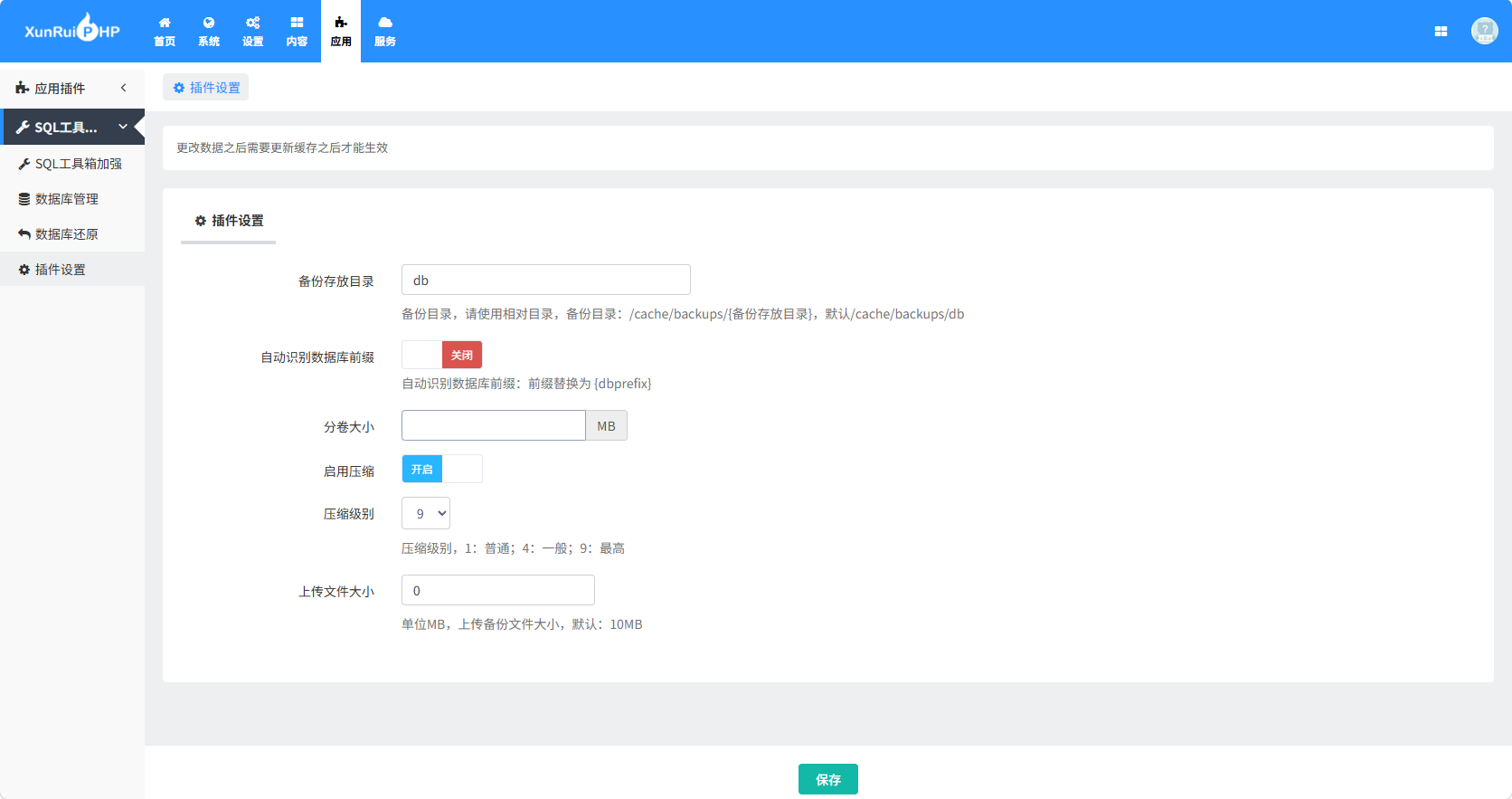Open 数据库还原 in sidebar
This screenshot has height=799, width=1512.
point(72,234)
